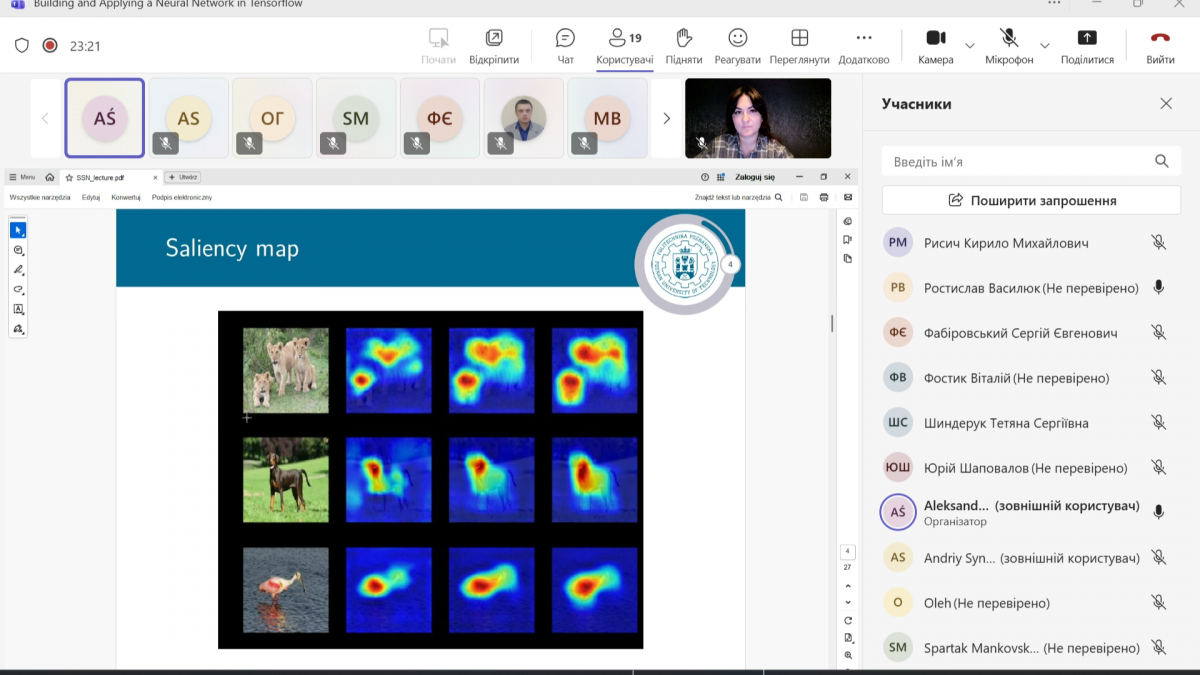Unmute using the Мікрофон button
The width and height of the screenshot is (1200, 675).
(x=1009, y=45)
